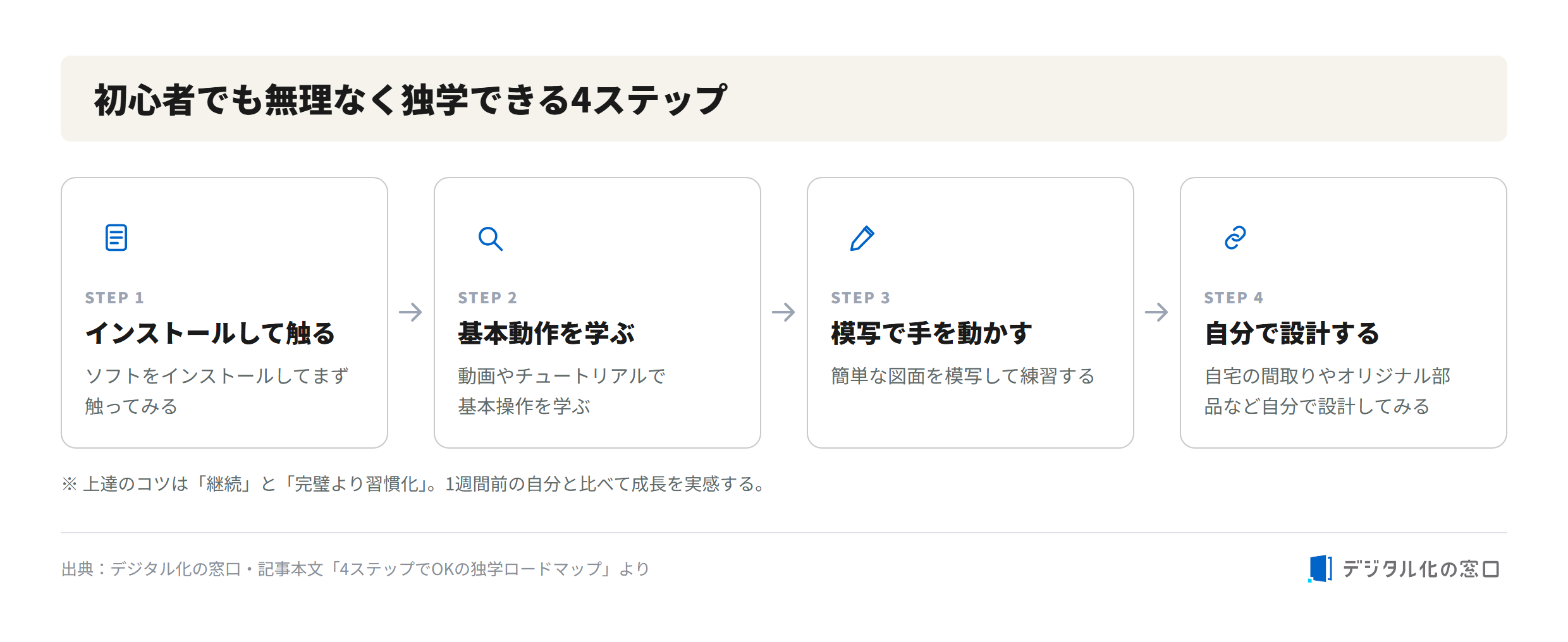Click the document icon in Step 1
1568x642 pixels.
click(x=116, y=238)
